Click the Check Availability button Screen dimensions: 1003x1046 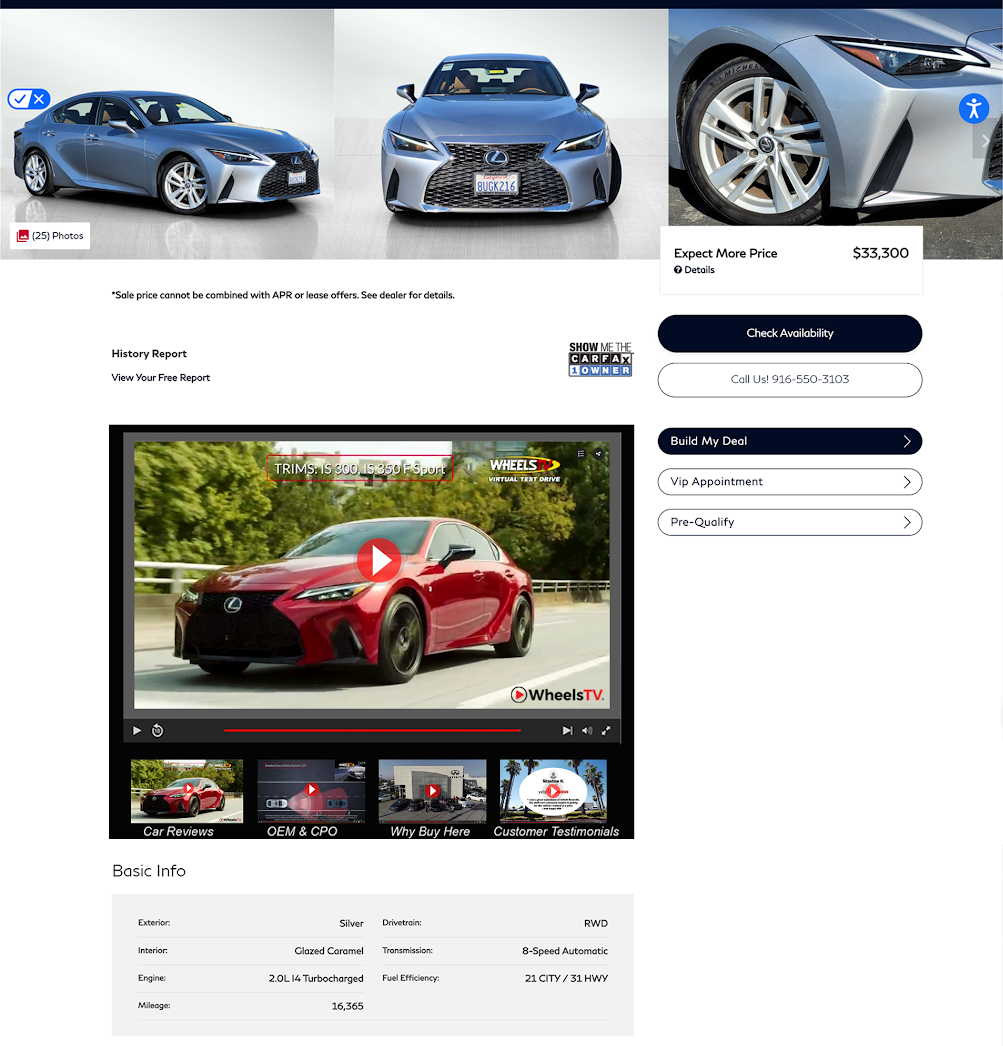pos(789,333)
